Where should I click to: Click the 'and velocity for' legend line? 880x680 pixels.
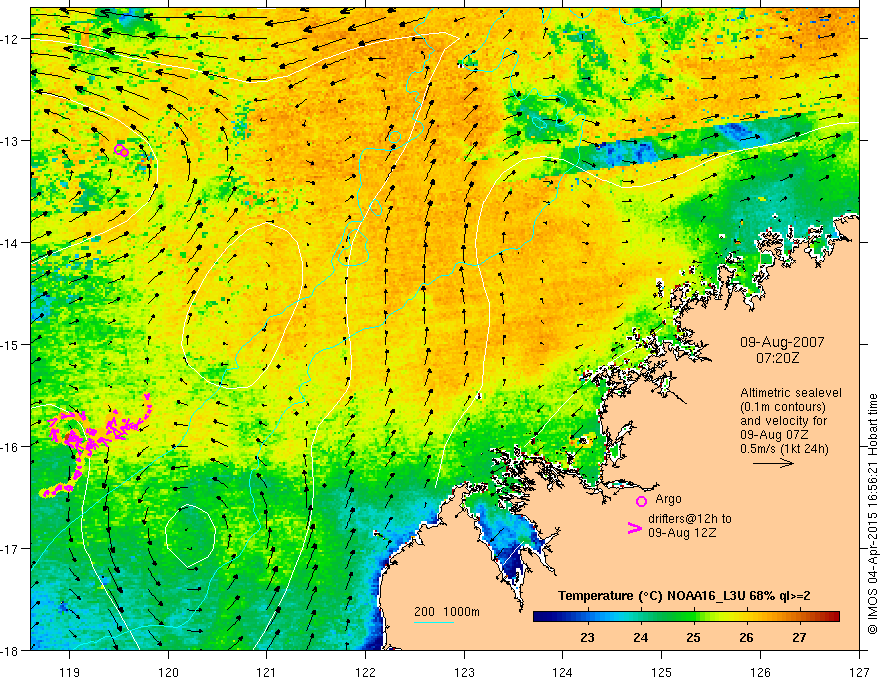tap(783, 421)
